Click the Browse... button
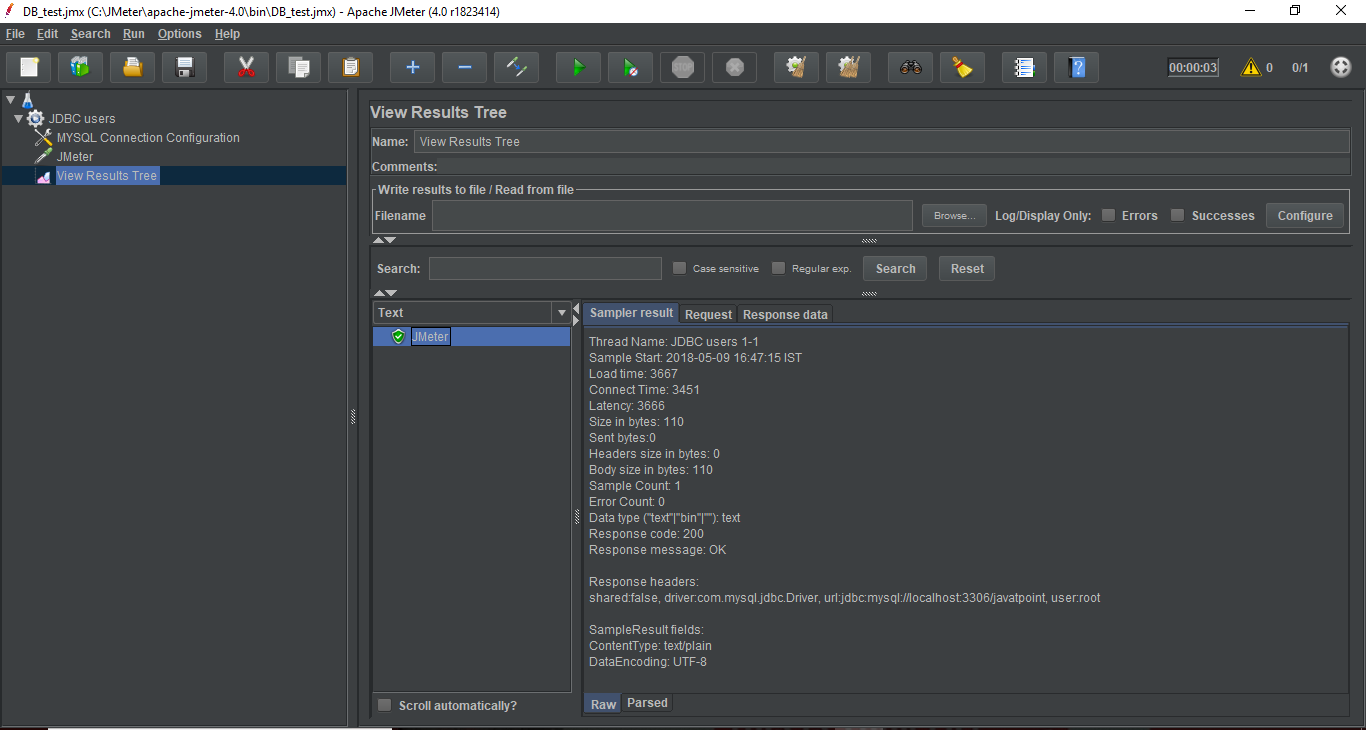Image resolution: width=1366 pixels, height=730 pixels. (954, 215)
